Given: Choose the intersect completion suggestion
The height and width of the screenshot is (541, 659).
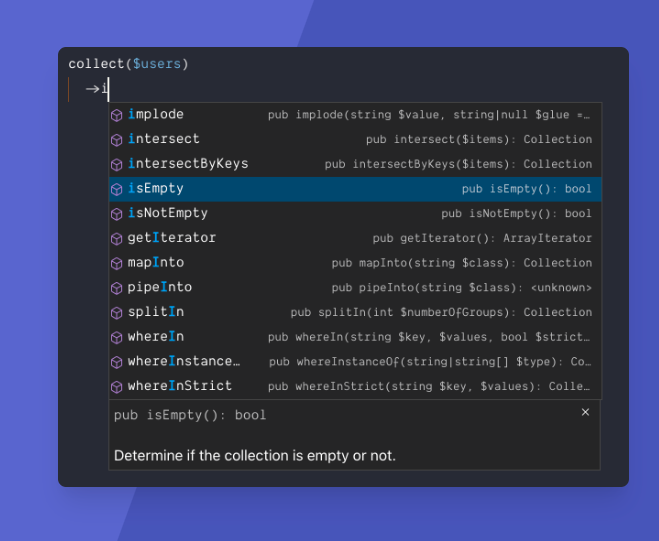Looking at the screenshot, I should [355, 140].
